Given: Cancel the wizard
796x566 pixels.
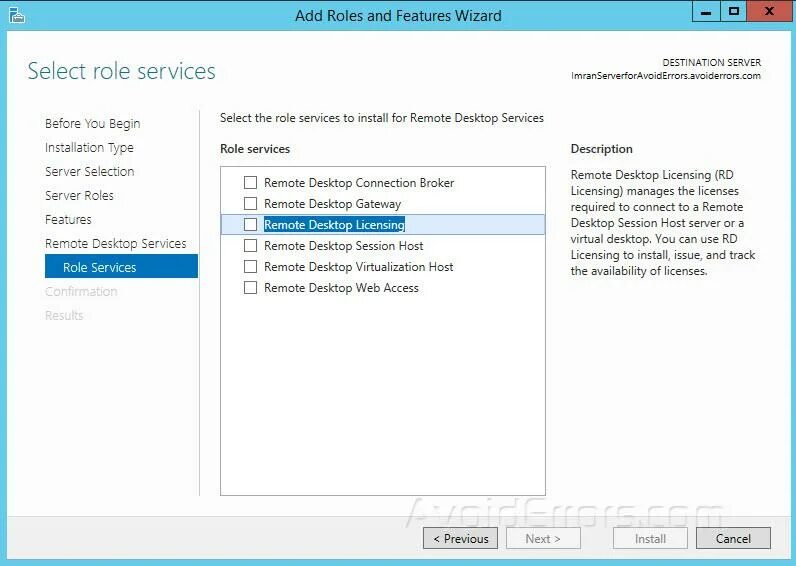Looking at the screenshot, I should tap(733, 539).
